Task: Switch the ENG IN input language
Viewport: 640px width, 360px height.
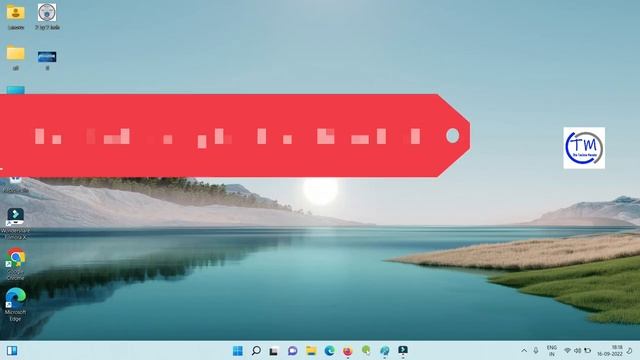Action: click(x=551, y=351)
